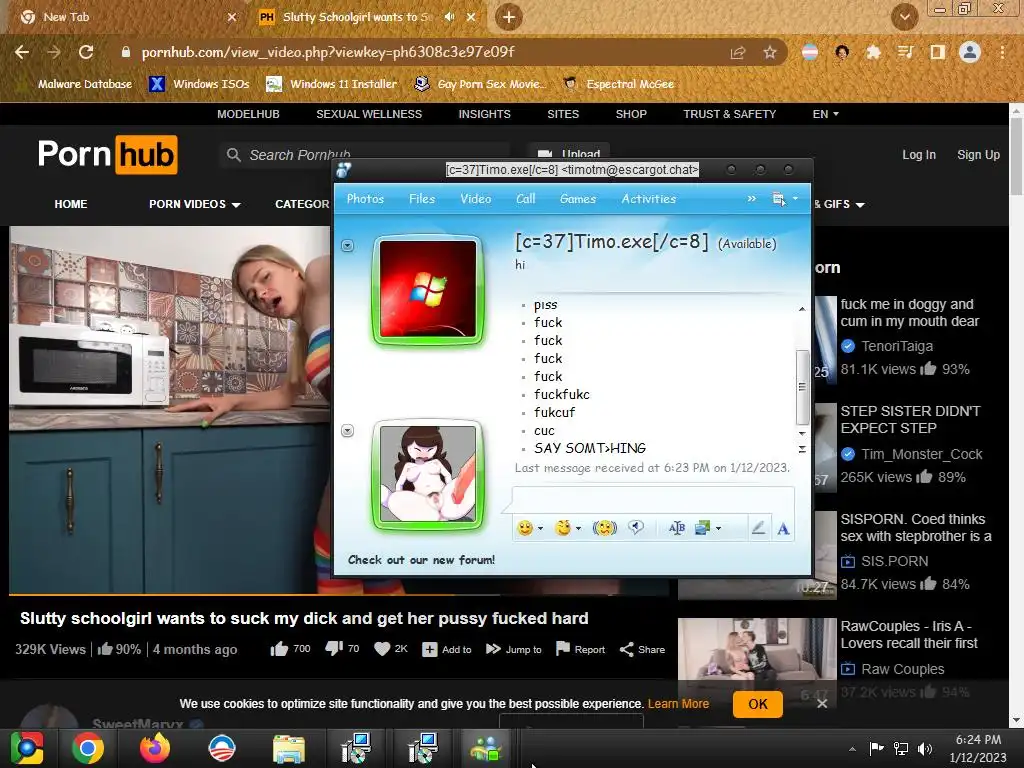Switch to handwriting pen mode in chat
Image resolution: width=1024 pixels, height=768 pixels.
(758, 528)
